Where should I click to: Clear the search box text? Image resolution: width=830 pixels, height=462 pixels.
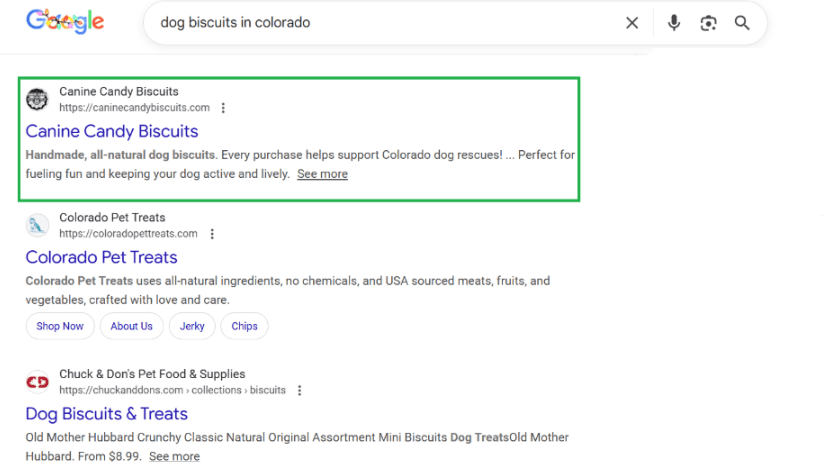click(x=632, y=23)
